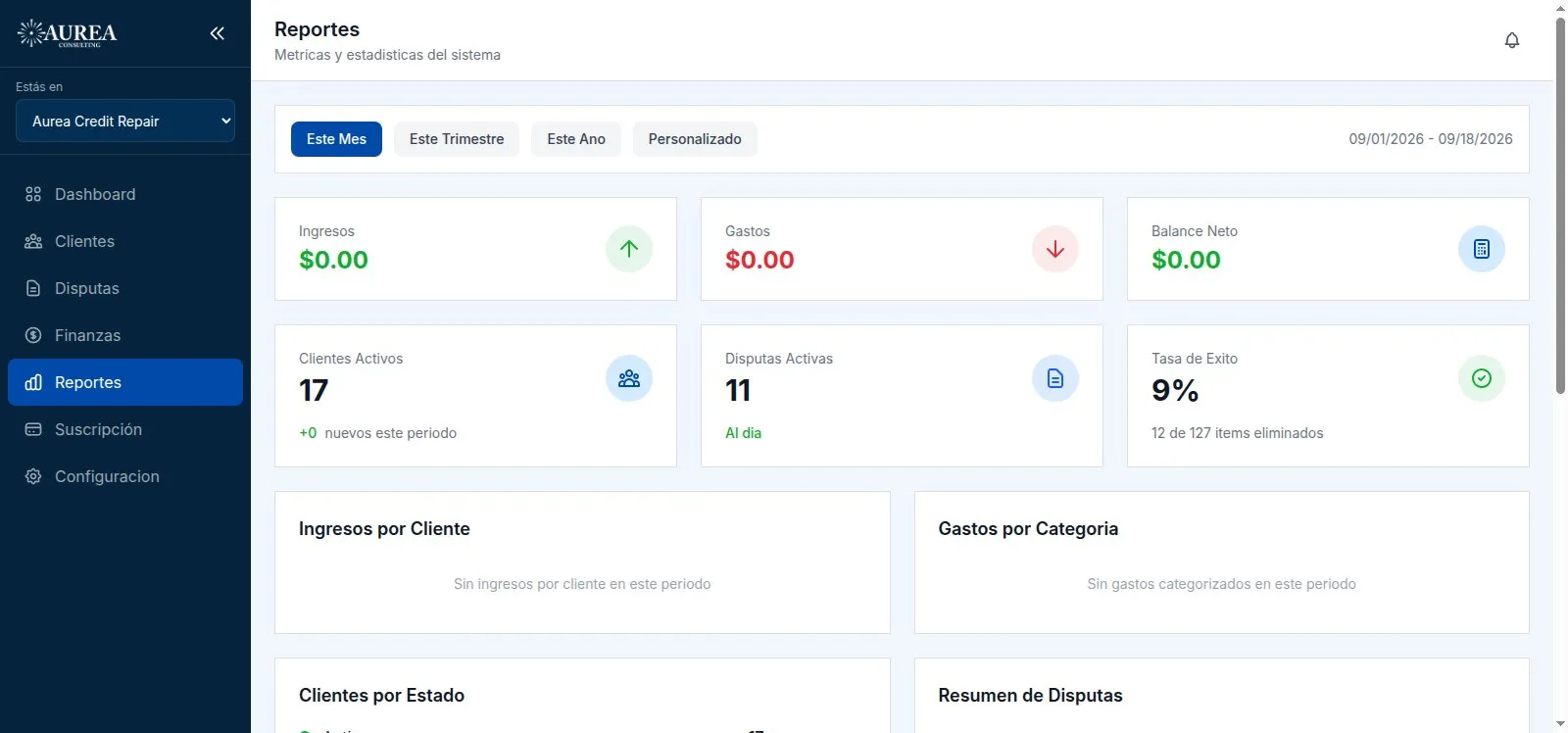Click the Reportes bar-chart icon in sidebar

[33, 382]
